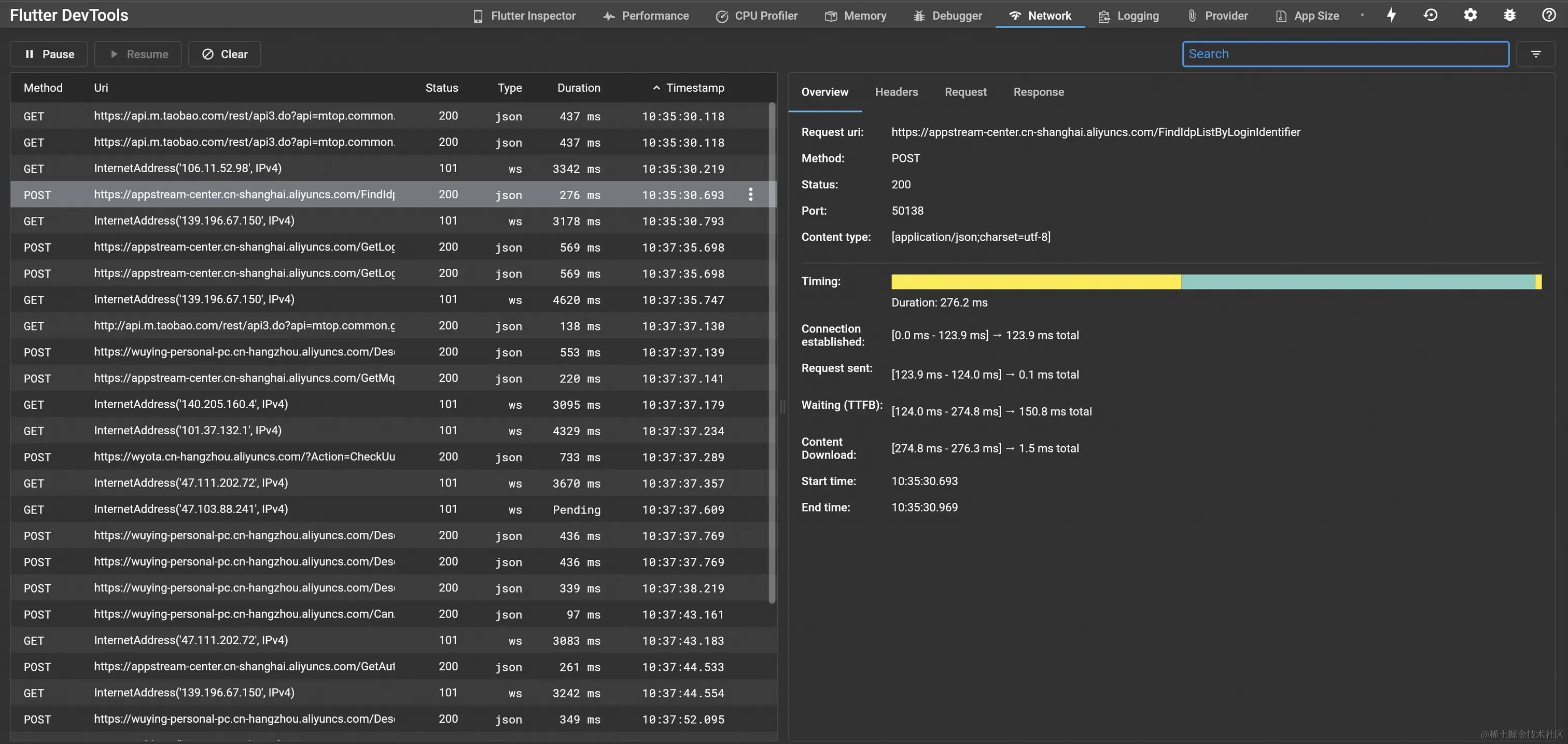The width and height of the screenshot is (1568, 744).
Task: Click the report bug icon
Action: pyautogui.click(x=1509, y=15)
